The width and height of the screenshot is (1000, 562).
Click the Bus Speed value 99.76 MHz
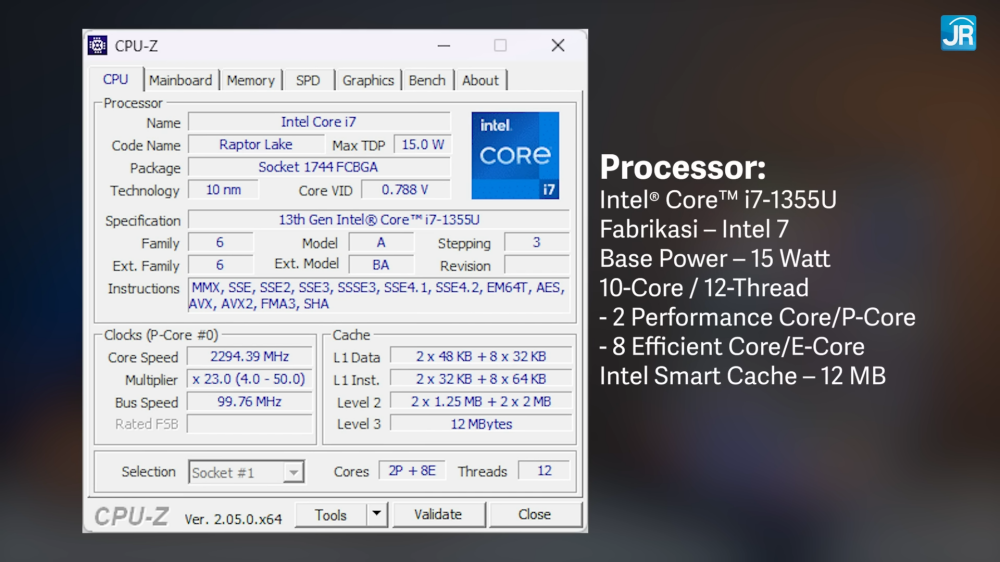coord(249,402)
